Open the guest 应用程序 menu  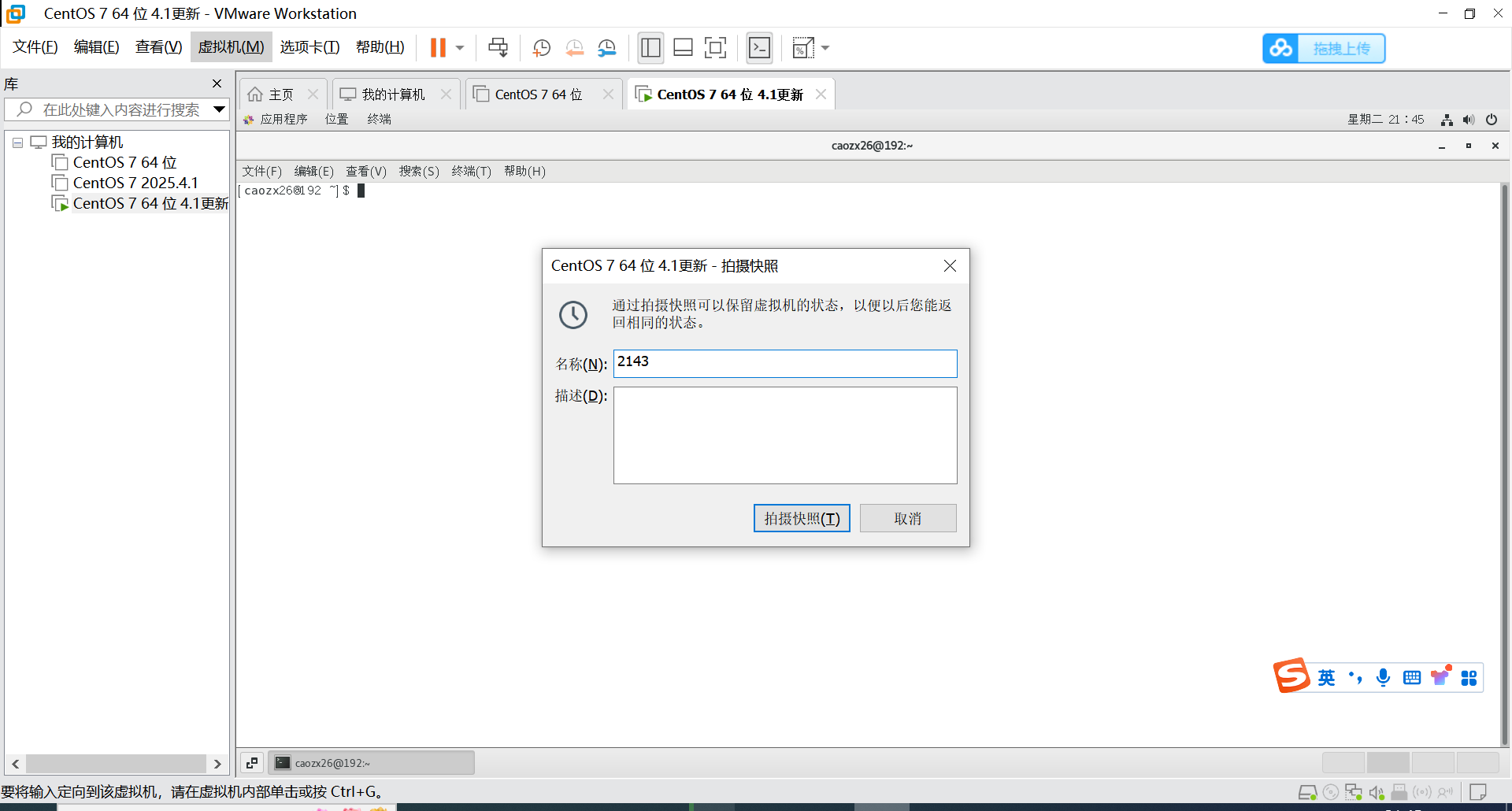pos(276,119)
